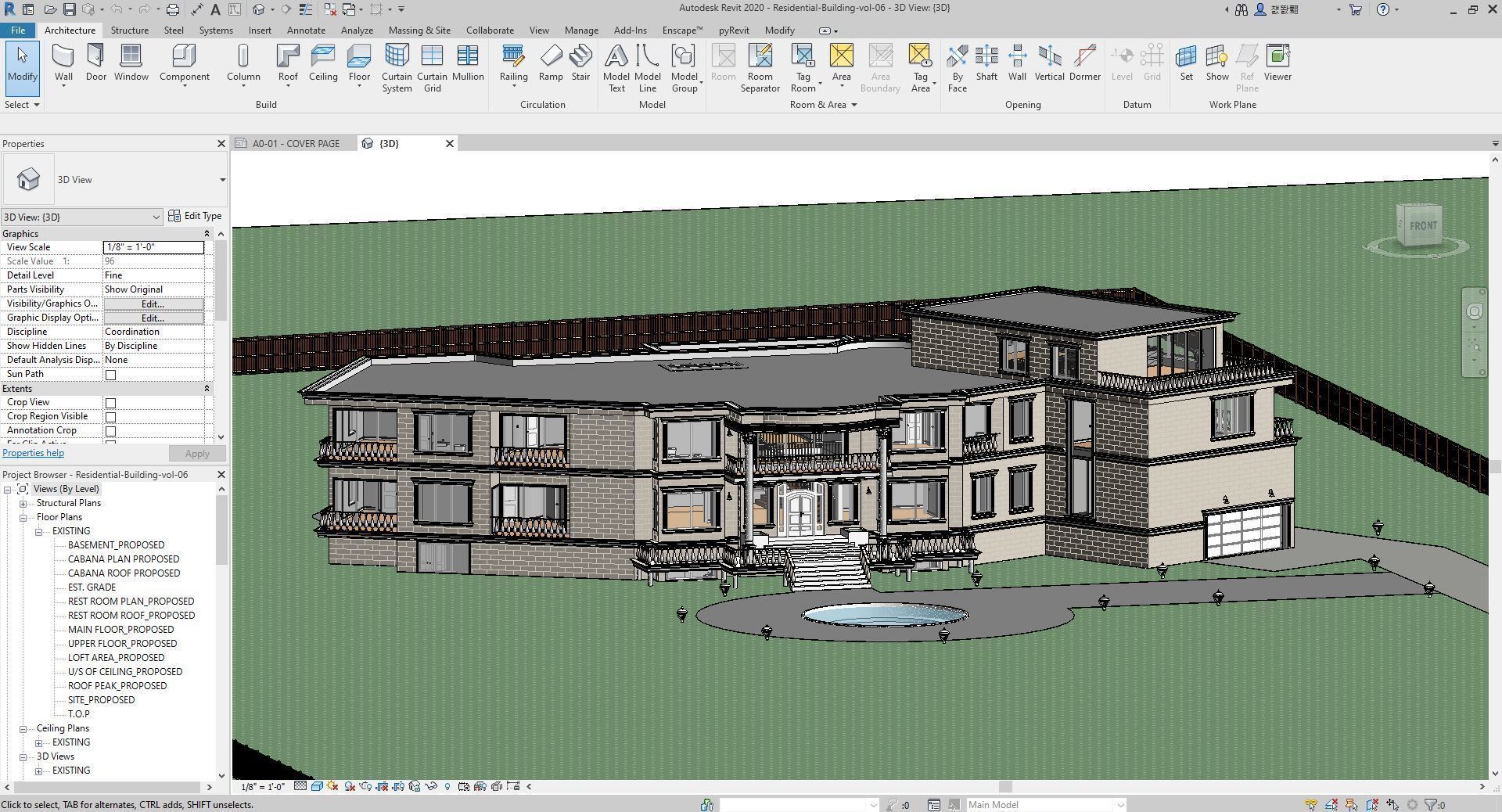
Task: Open the Collaborate ribbon tab
Action: pyautogui.click(x=490, y=31)
